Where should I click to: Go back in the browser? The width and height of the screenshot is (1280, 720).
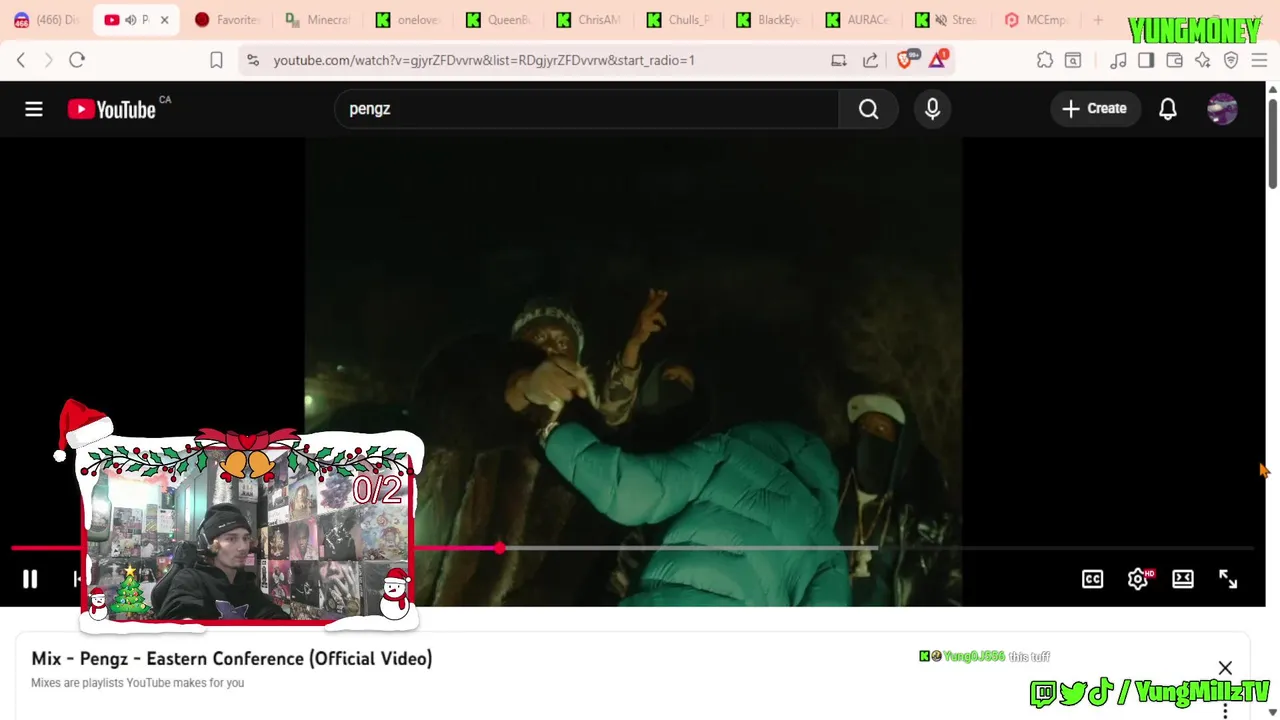click(x=21, y=60)
